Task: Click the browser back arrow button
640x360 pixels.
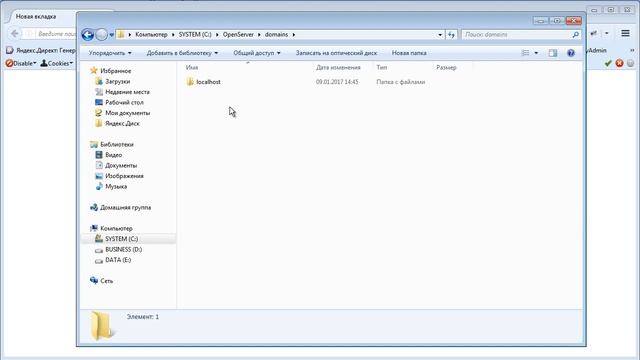Action: [x=15, y=34]
